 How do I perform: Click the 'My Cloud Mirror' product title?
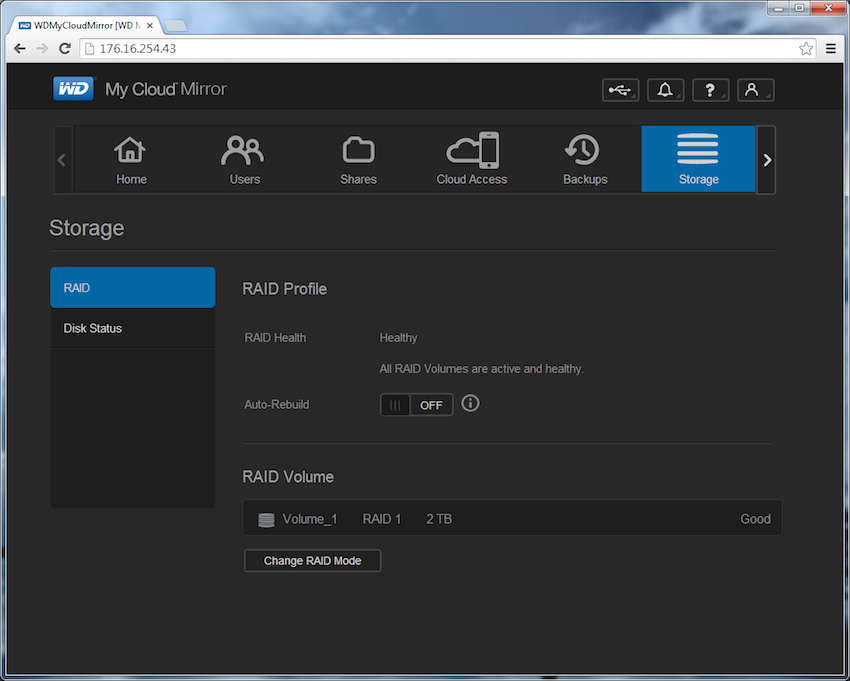[x=166, y=89]
